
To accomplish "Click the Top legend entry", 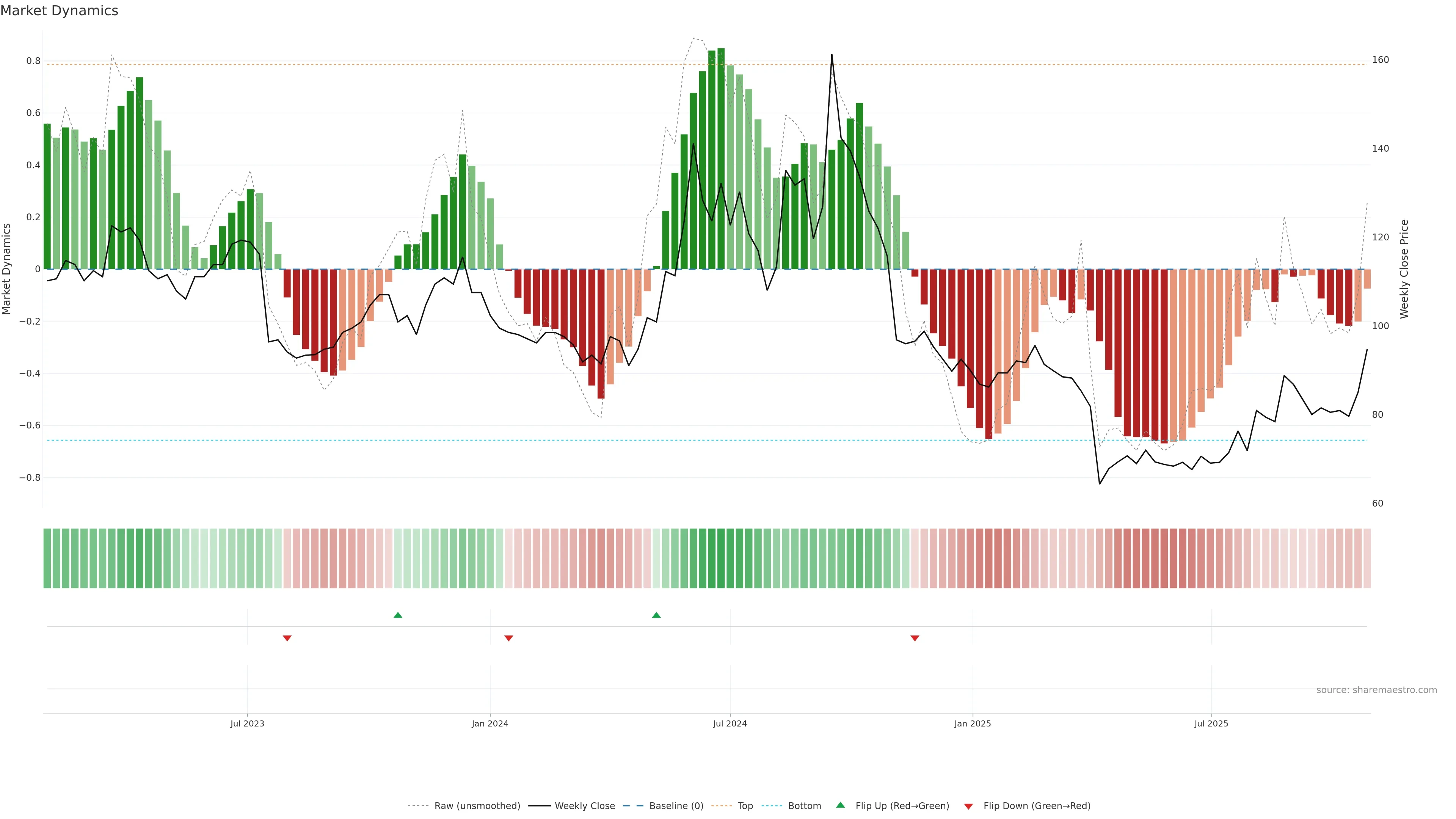I will coord(745,806).
